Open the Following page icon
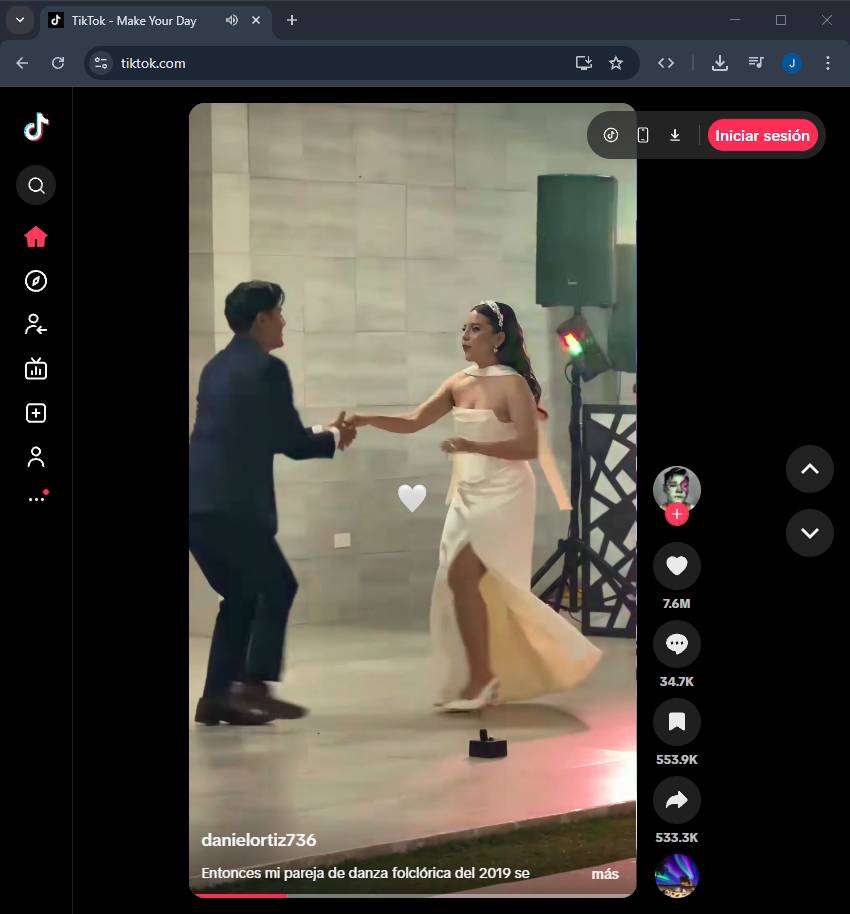Screen dimensions: 850x914 point(36,324)
